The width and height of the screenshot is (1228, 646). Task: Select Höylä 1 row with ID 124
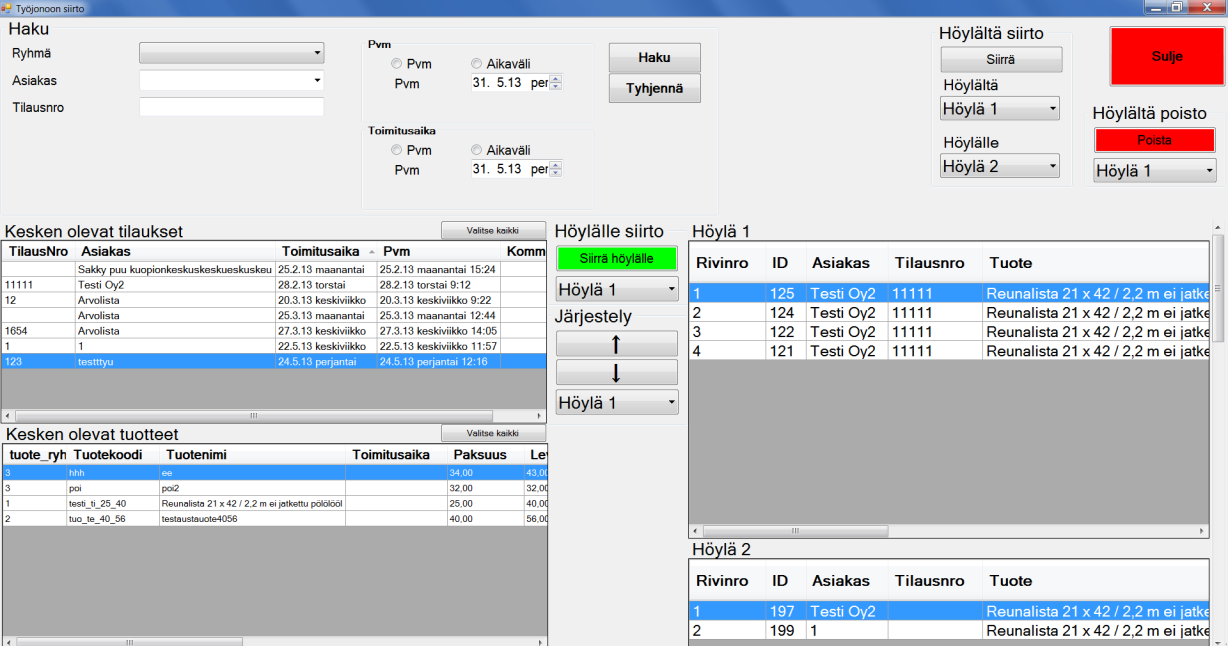pyautogui.click(x=949, y=313)
